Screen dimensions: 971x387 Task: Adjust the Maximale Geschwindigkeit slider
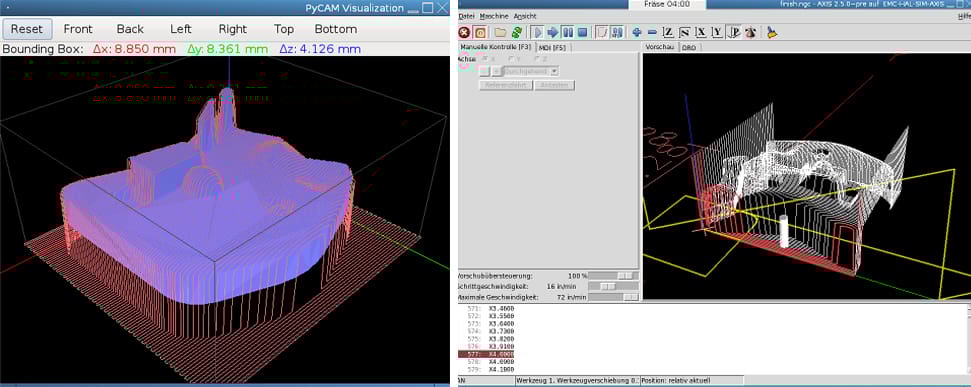click(x=613, y=297)
